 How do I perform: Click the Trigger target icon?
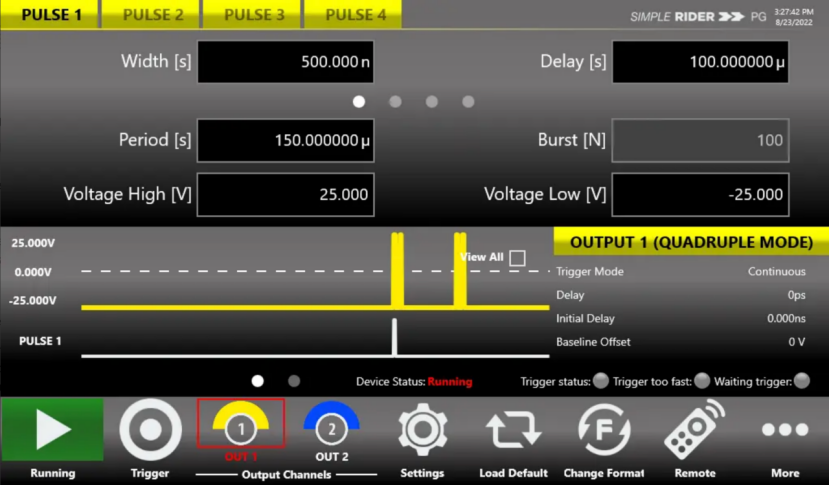point(151,430)
